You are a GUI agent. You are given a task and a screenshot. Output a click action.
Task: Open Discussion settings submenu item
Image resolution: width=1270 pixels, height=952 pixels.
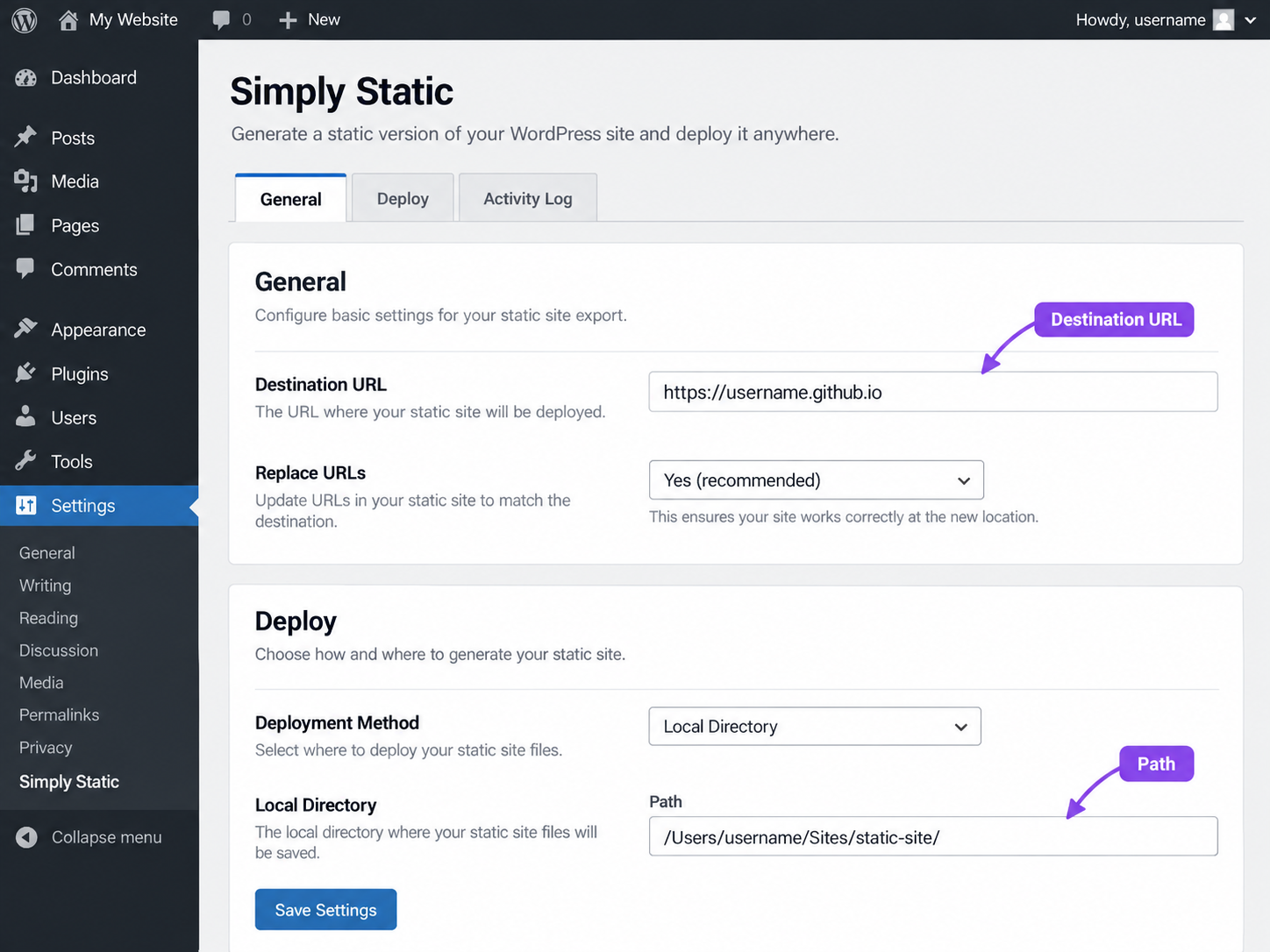tap(59, 650)
